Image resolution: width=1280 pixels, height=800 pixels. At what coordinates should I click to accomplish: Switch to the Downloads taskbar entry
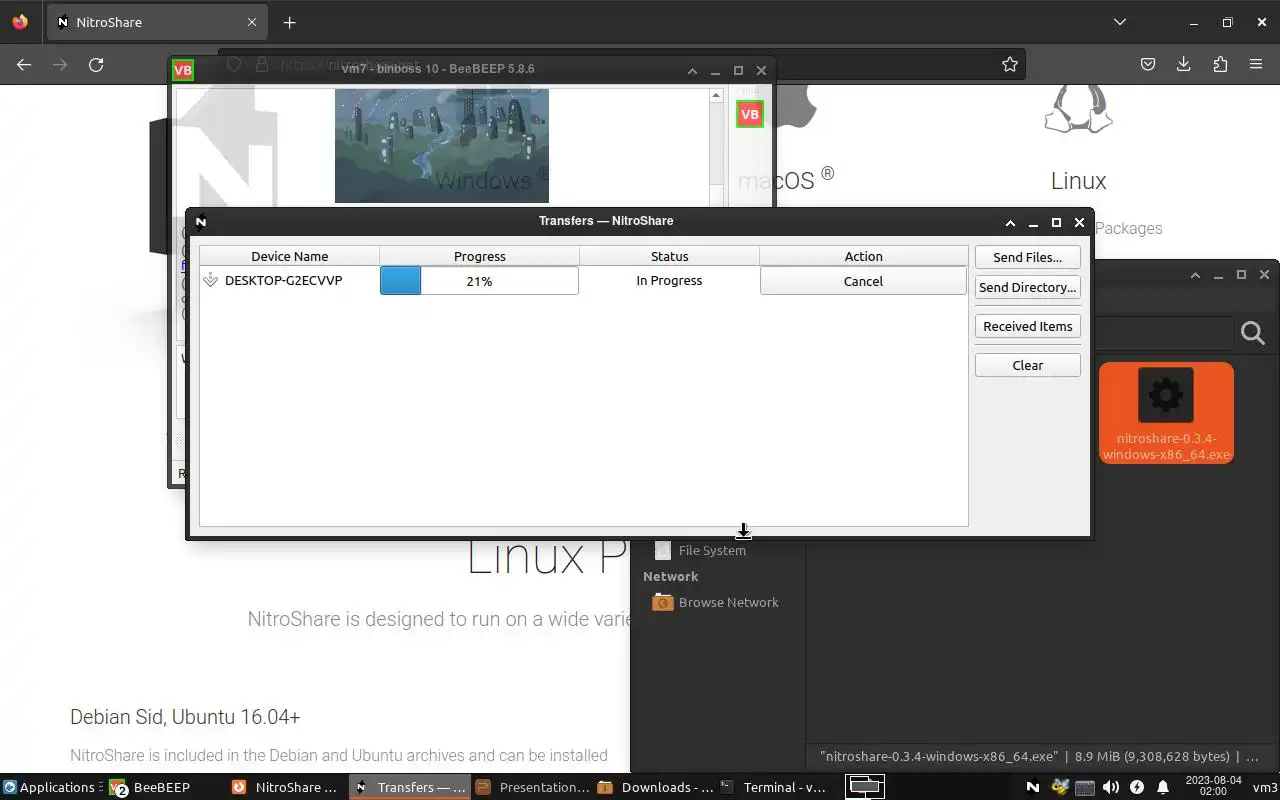click(x=655, y=787)
